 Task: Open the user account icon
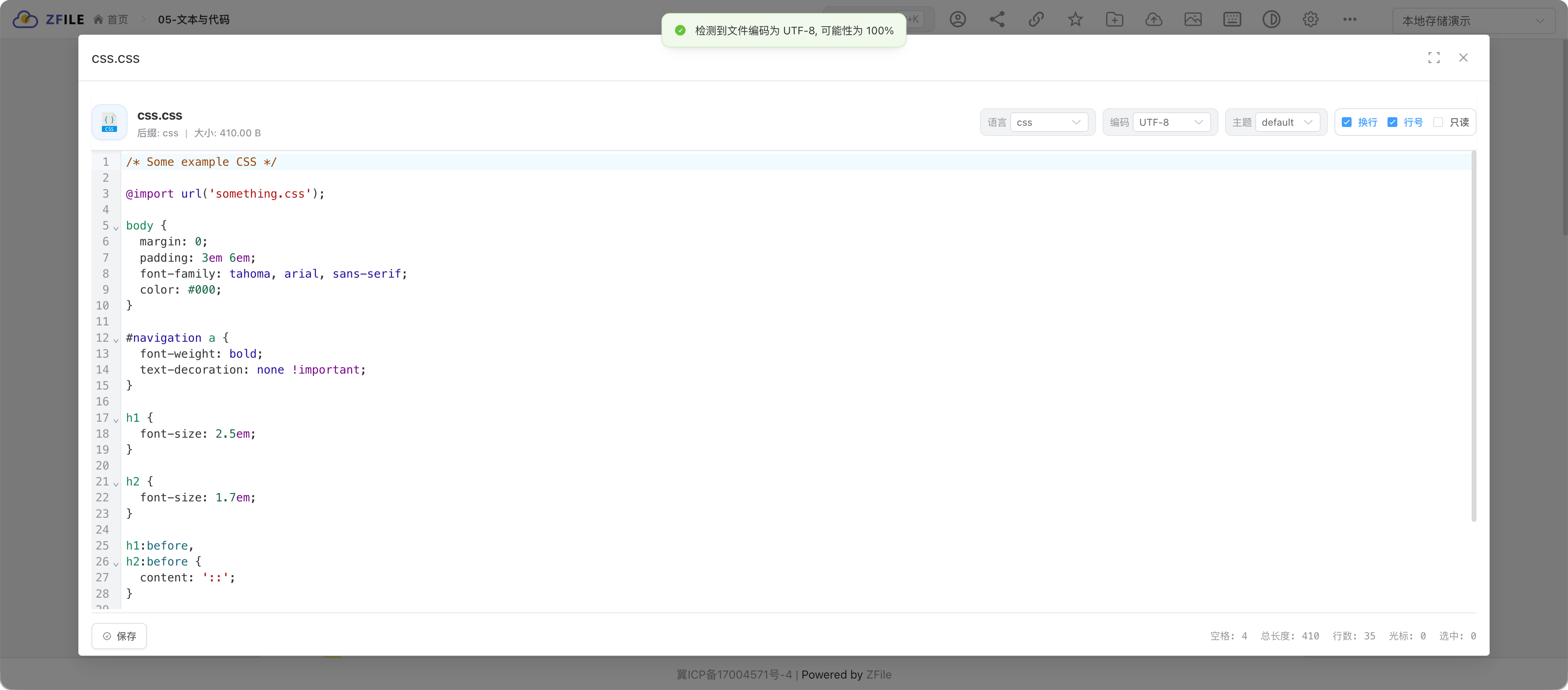tap(958, 20)
